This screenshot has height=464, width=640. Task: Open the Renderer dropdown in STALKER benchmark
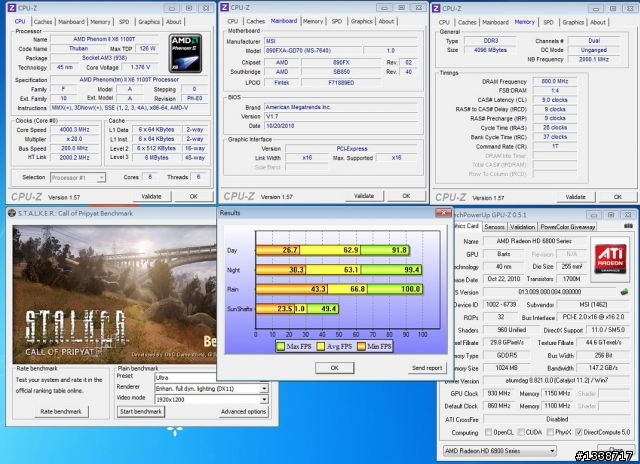tap(211, 389)
